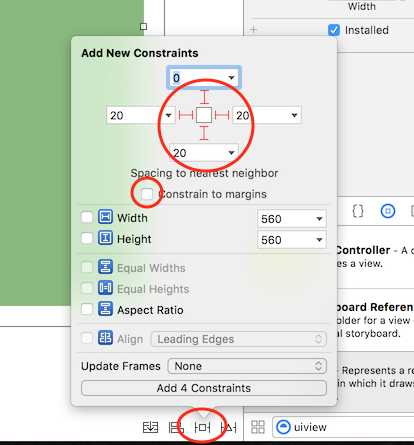The width and height of the screenshot is (414, 445).
Task: Open the Align constraints menu icon
Action: tap(176, 427)
